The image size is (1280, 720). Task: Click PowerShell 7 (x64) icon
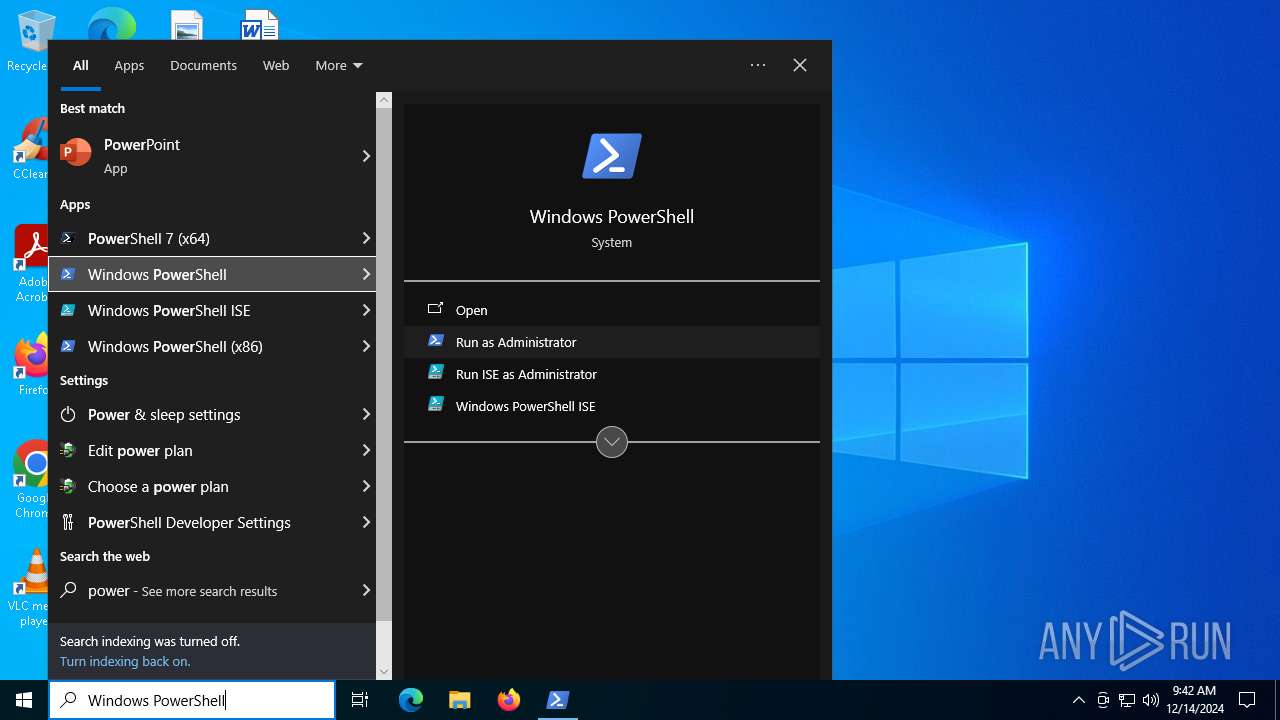tap(68, 238)
